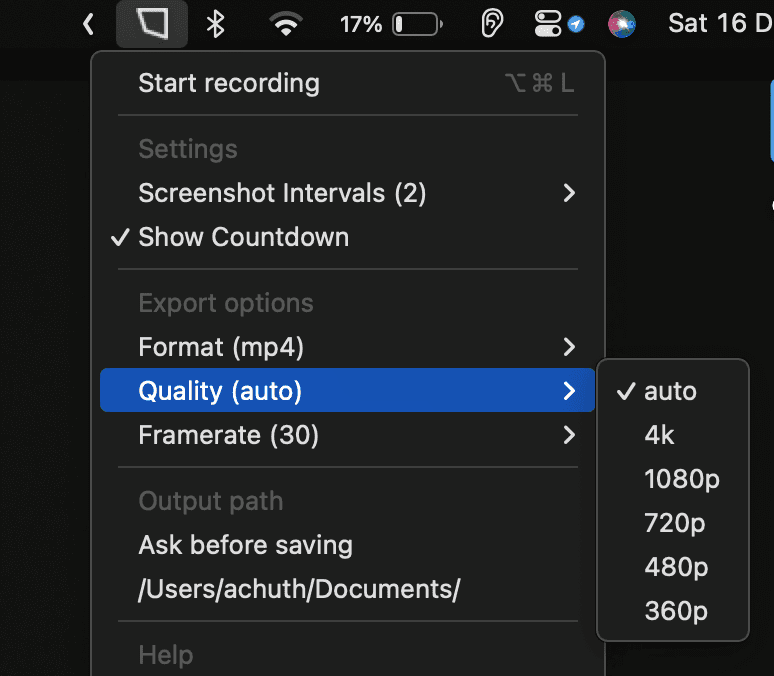Open the Framerate (30) submenu
Viewport: 774px width, 676px height.
coord(348,435)
